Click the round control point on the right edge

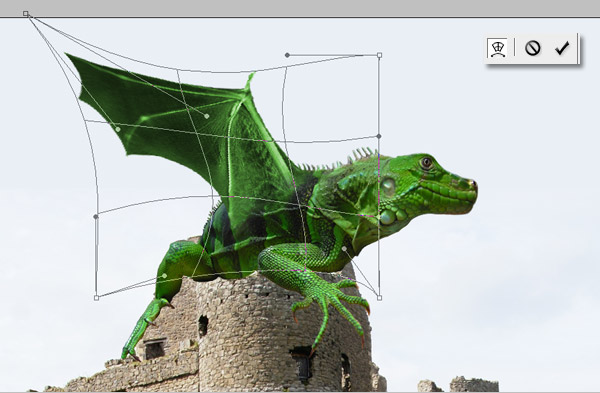379,136
